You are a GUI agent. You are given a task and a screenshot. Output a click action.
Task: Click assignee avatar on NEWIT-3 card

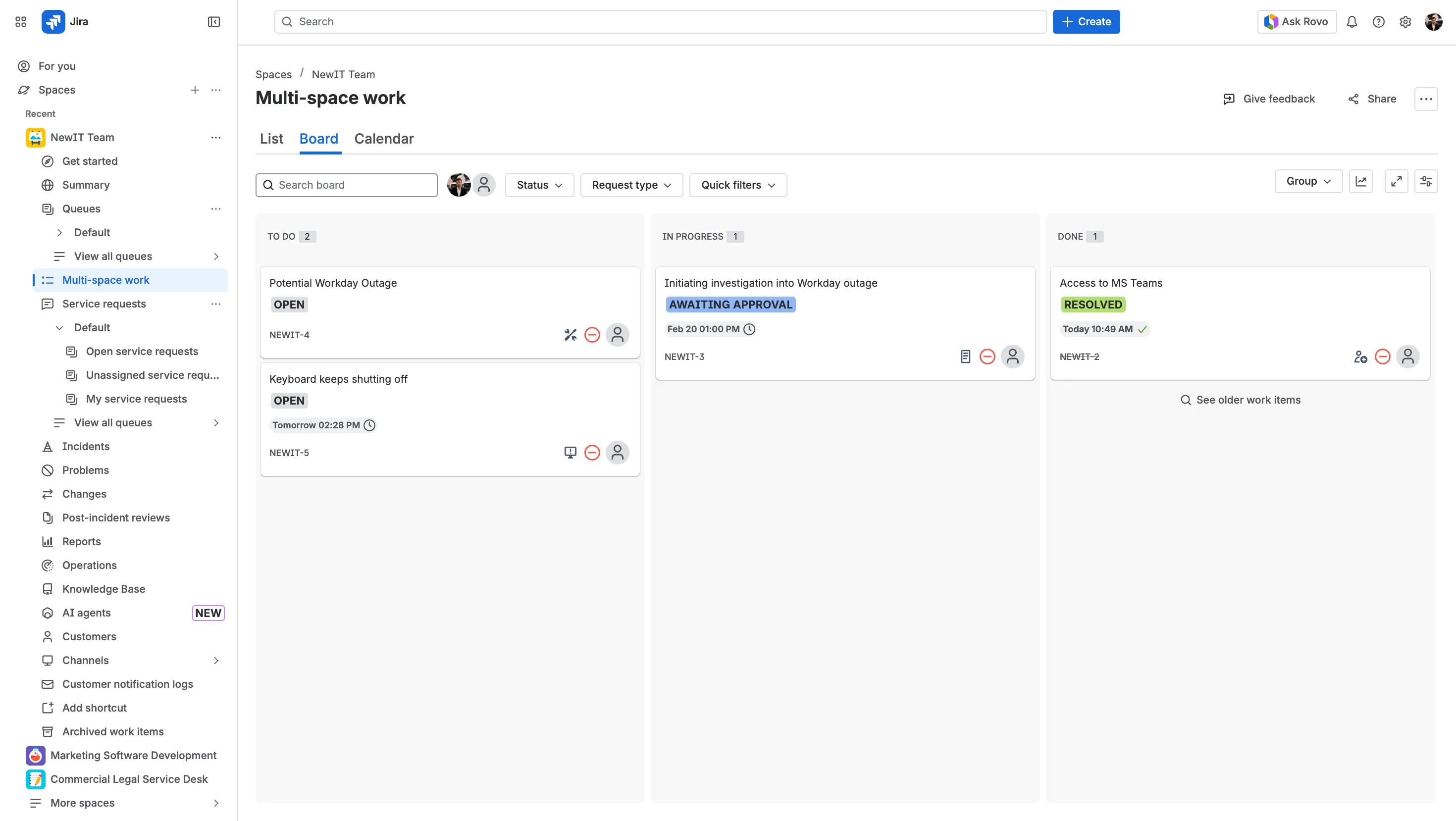pos(1012,357)
